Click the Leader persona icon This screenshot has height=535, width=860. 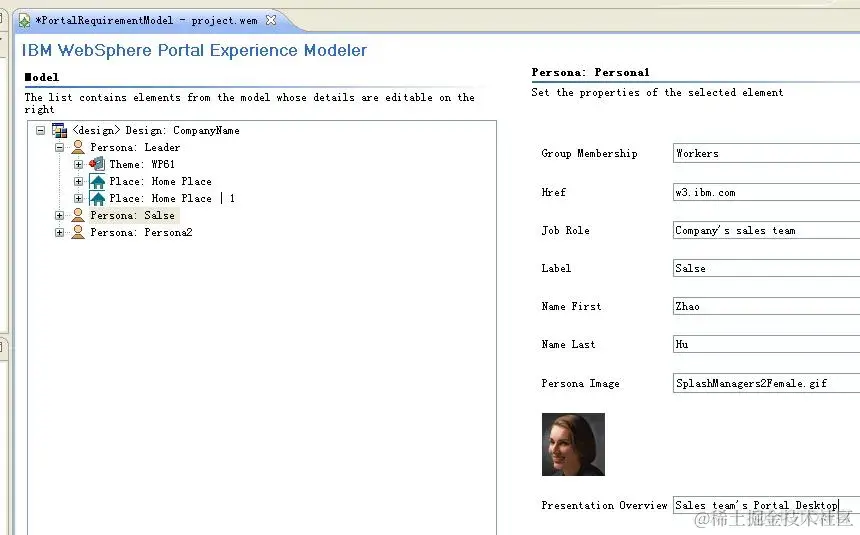78,147
